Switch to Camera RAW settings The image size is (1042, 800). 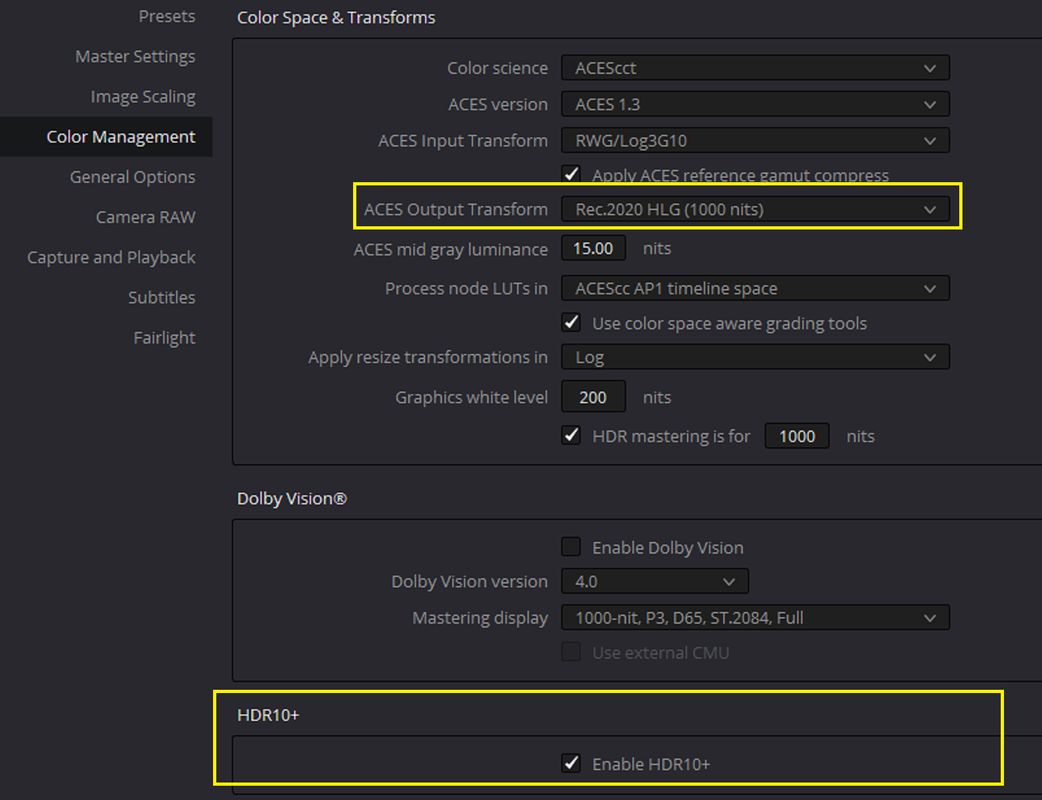point(146,217)
